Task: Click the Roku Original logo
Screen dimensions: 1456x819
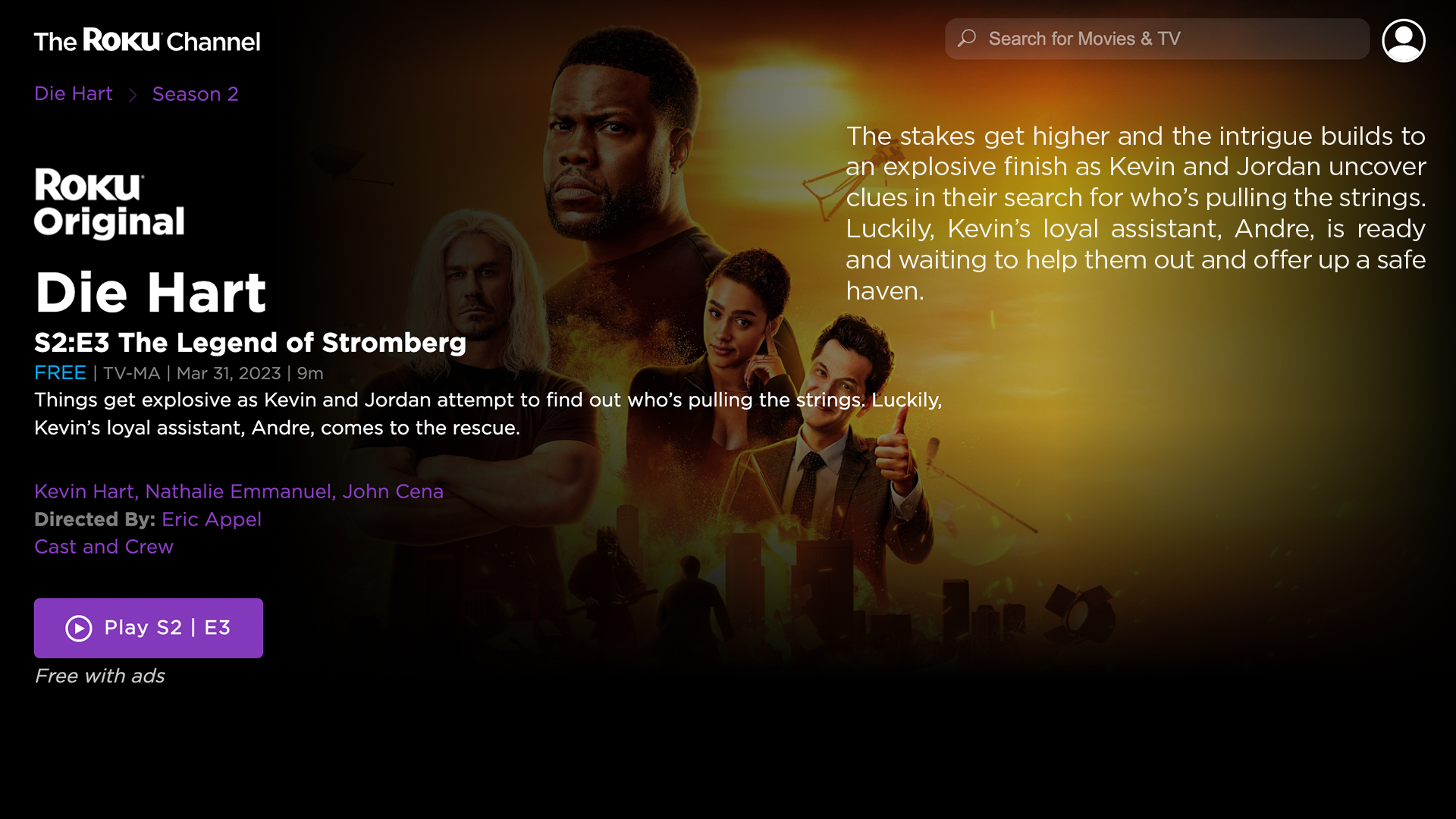Action: [109, 203]
